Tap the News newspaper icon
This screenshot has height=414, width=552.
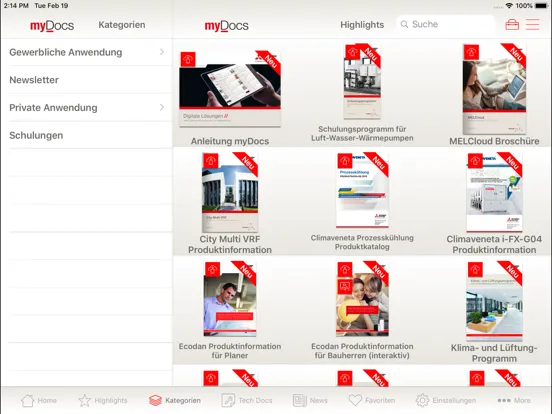[x=300, y=400]
